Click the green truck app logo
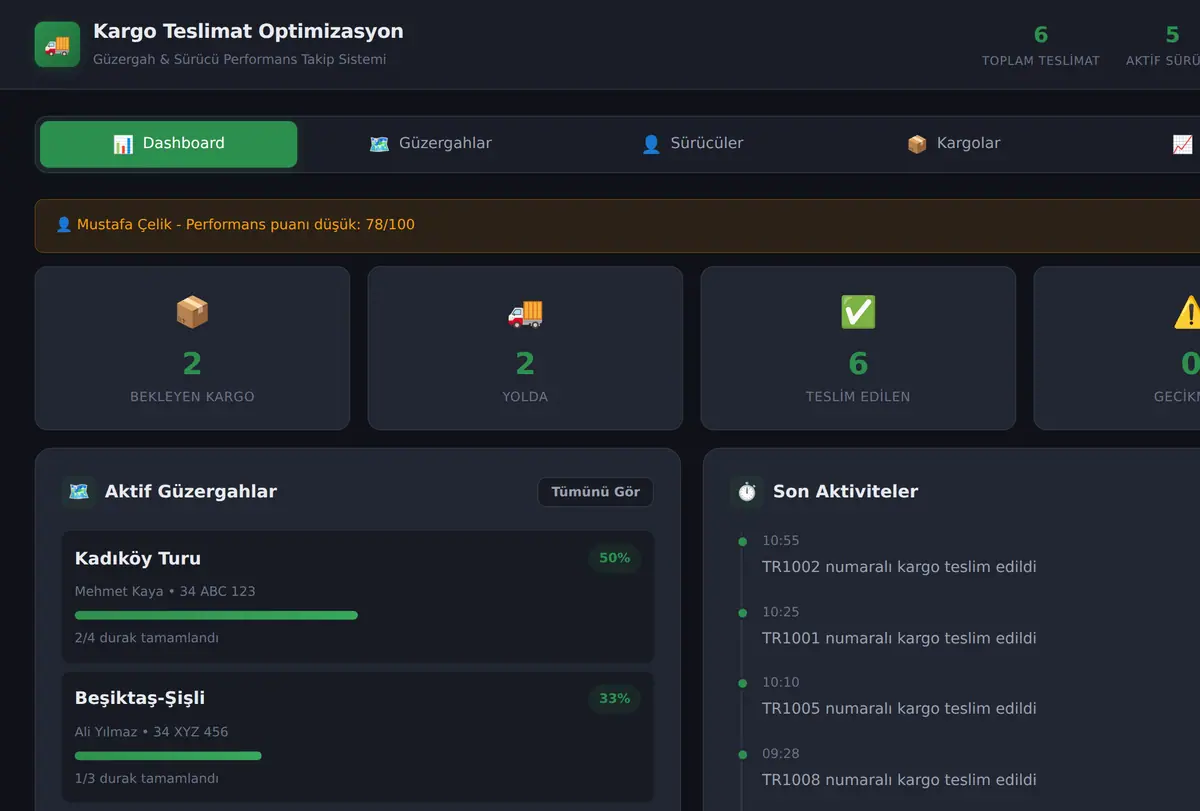Image resolution: width=1200 pixels, height=811 pixels. pos(57,45)
